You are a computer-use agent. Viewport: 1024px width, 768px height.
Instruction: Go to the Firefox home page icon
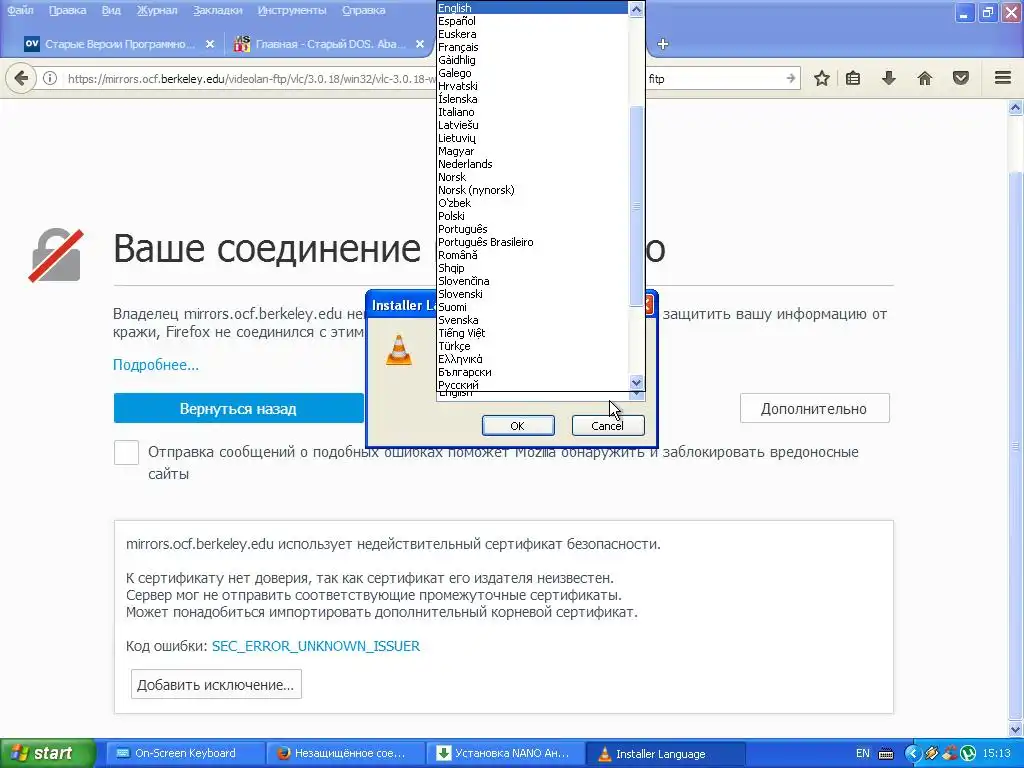[x=925, y=79]
